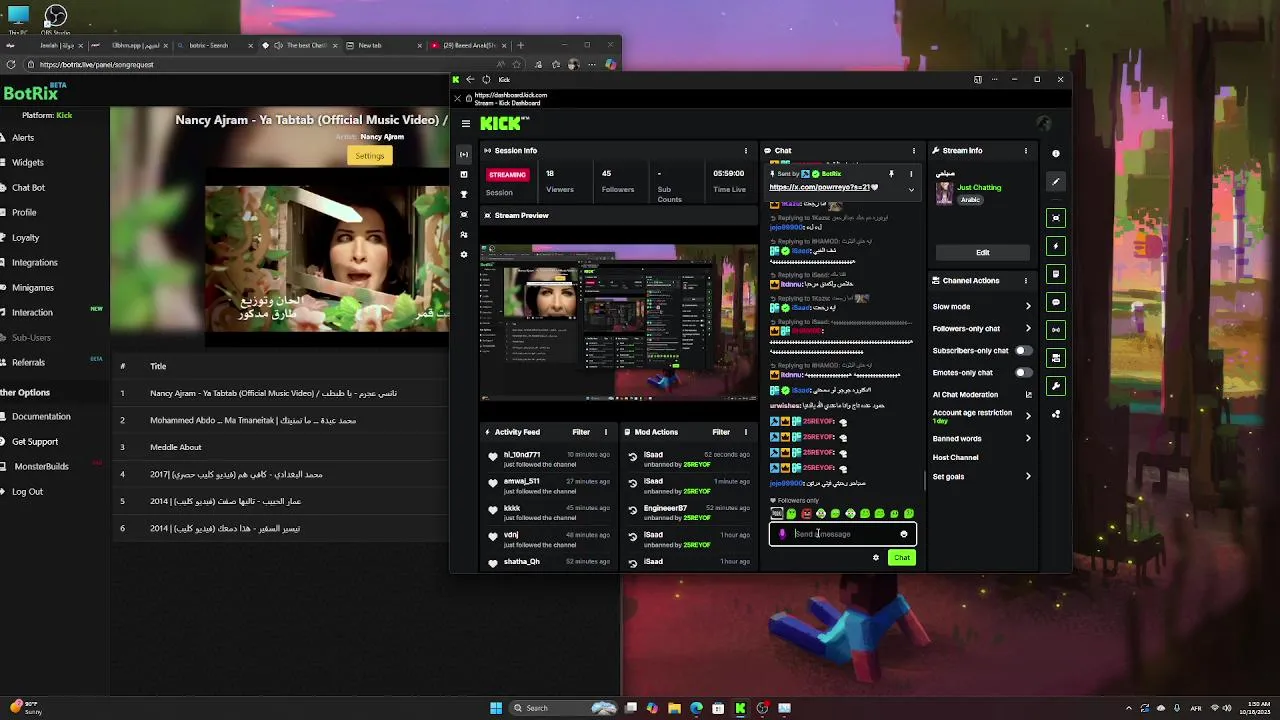
Task: Click the pin icon on pinned chat message
Action: [891, 174]
